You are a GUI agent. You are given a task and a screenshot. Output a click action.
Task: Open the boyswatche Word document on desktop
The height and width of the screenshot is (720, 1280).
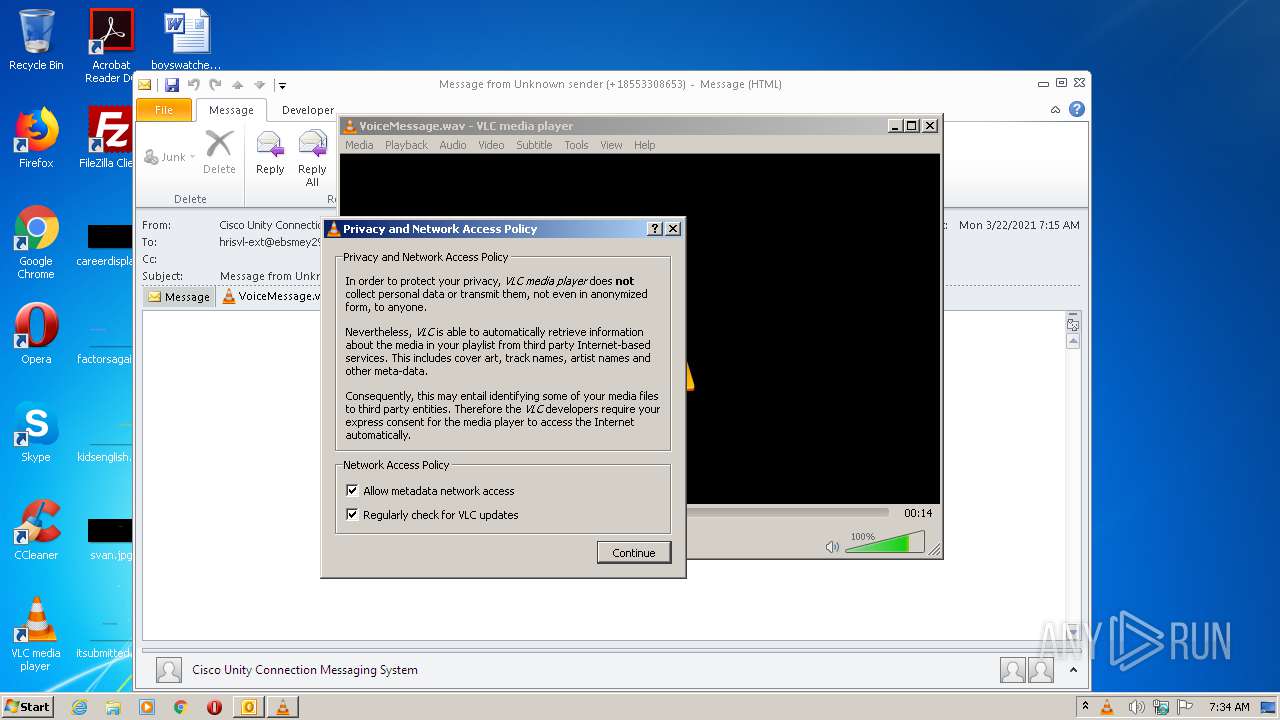tap(186, 40)
